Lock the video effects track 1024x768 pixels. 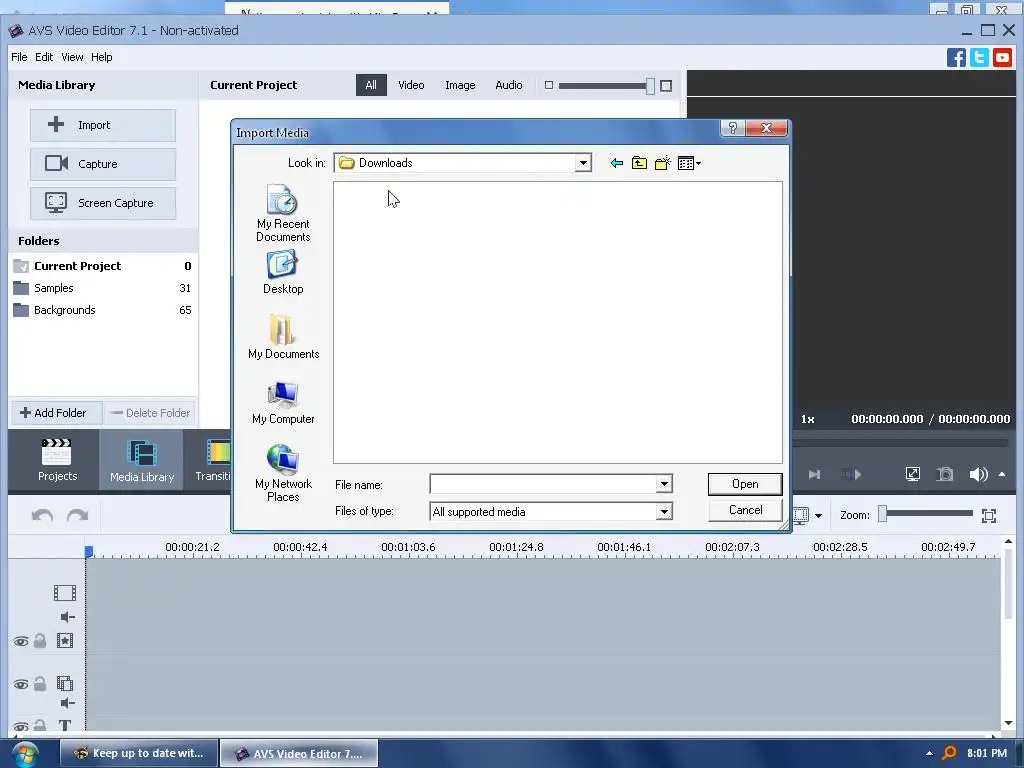pyautogui.click(x=40, y=641)
